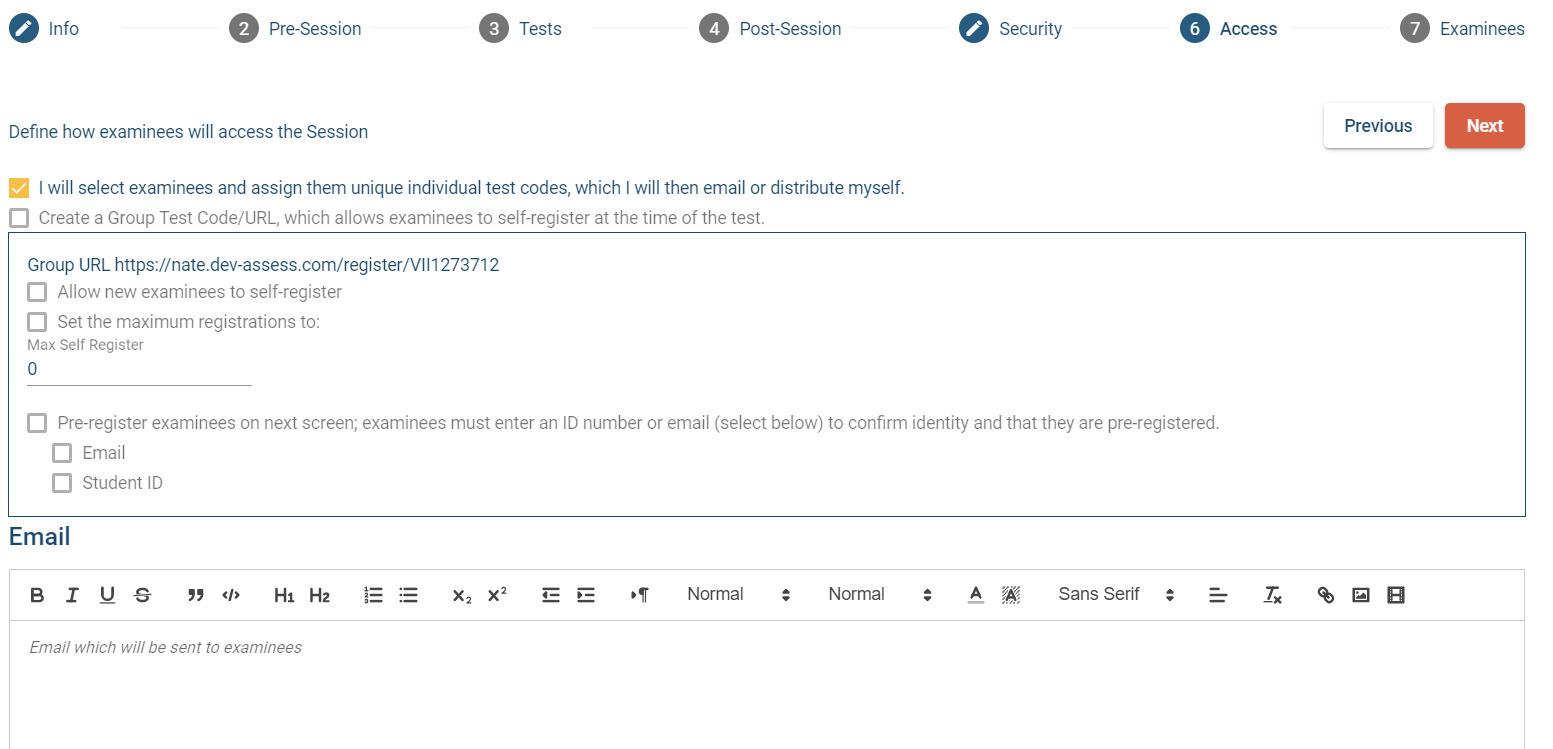Uncheck the individual test codes option

pyautogui.click(x=19, y=188)
